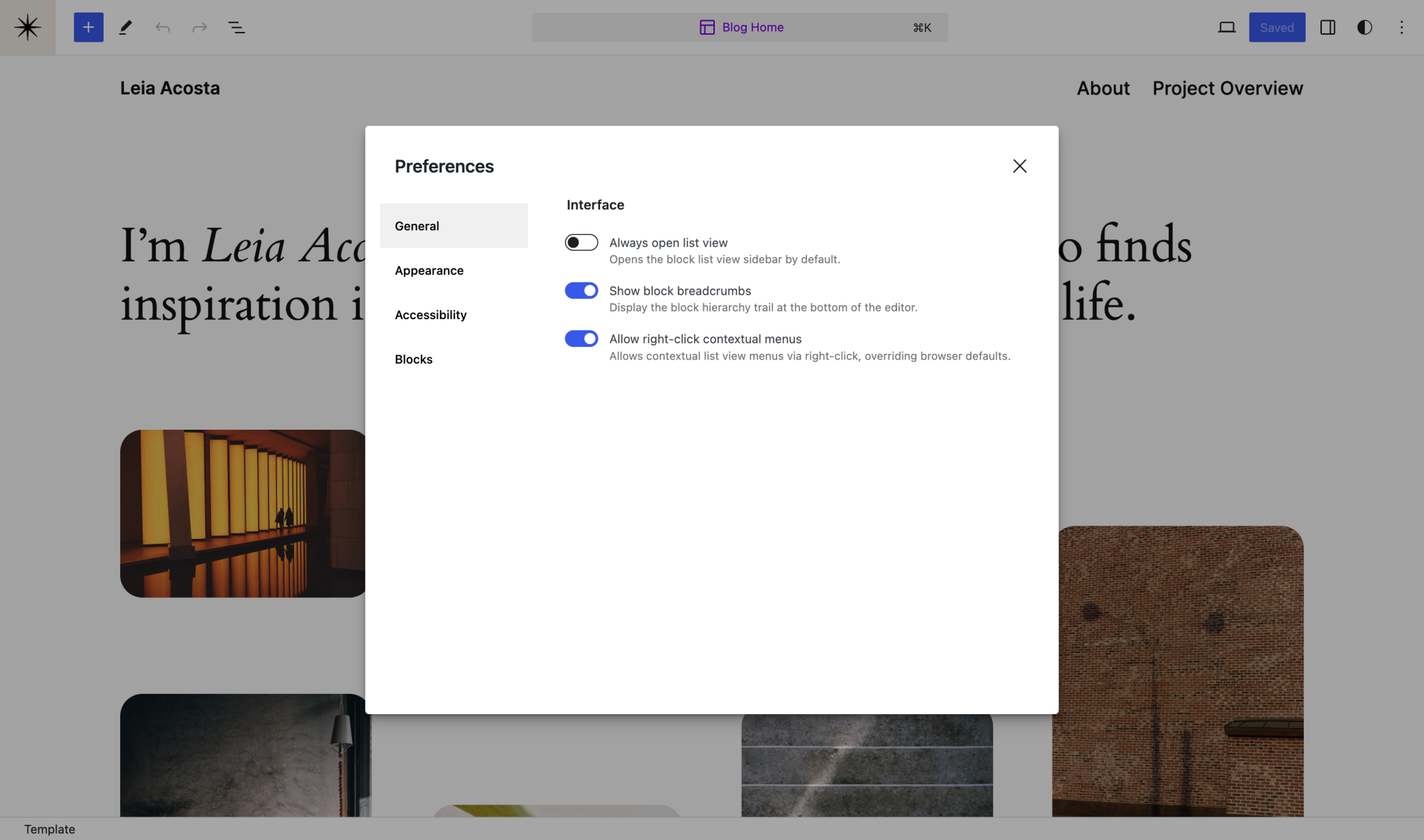The width and height of the screenshot is (1424, 840).
Task: Toggle Always open list view switch
Action: click(581, 243)
